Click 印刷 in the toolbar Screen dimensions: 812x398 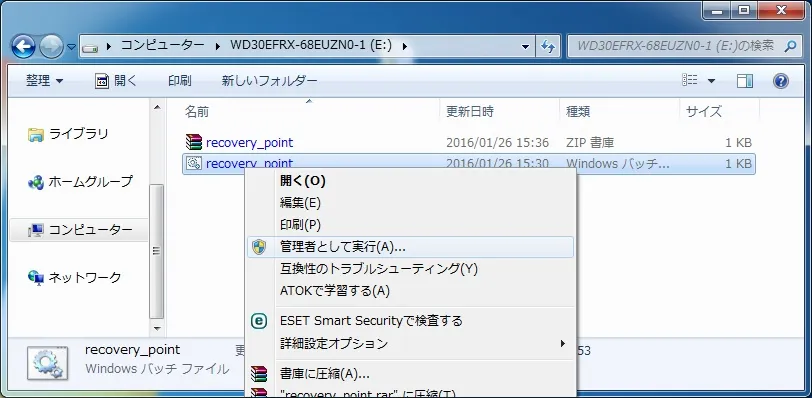[180, 81]
